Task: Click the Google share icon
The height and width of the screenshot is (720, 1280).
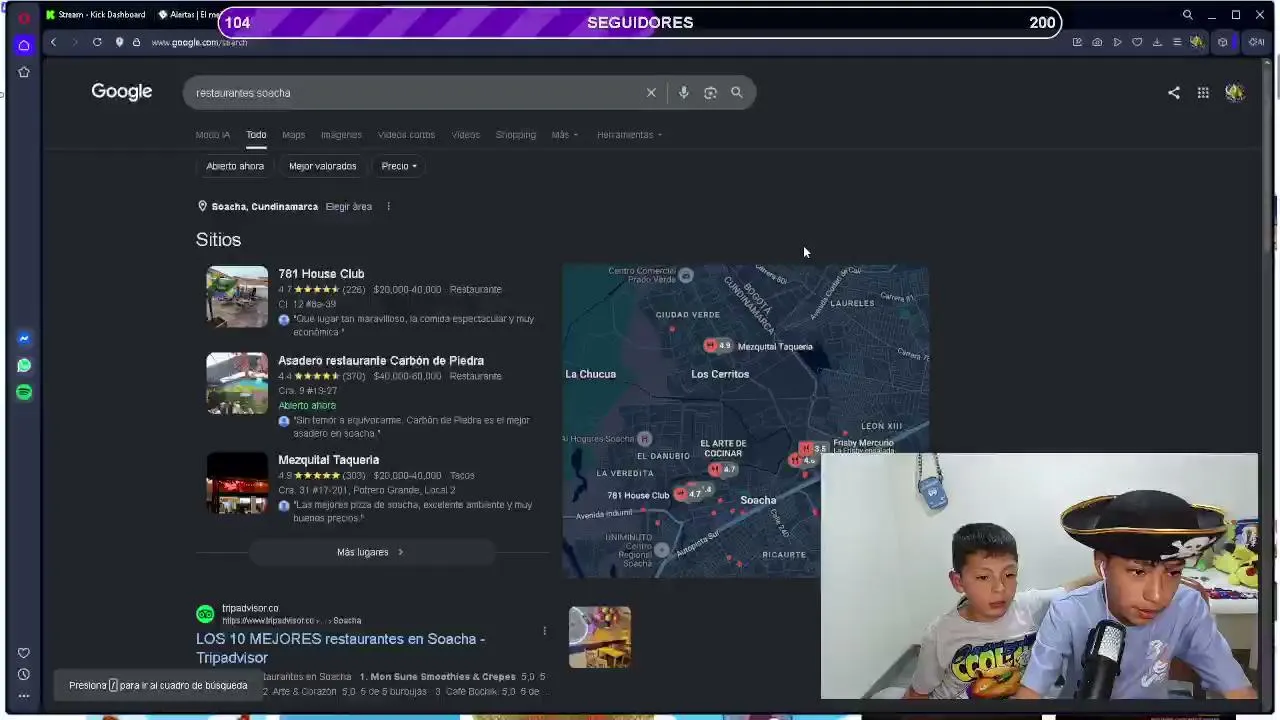Action: (1174, 92)
